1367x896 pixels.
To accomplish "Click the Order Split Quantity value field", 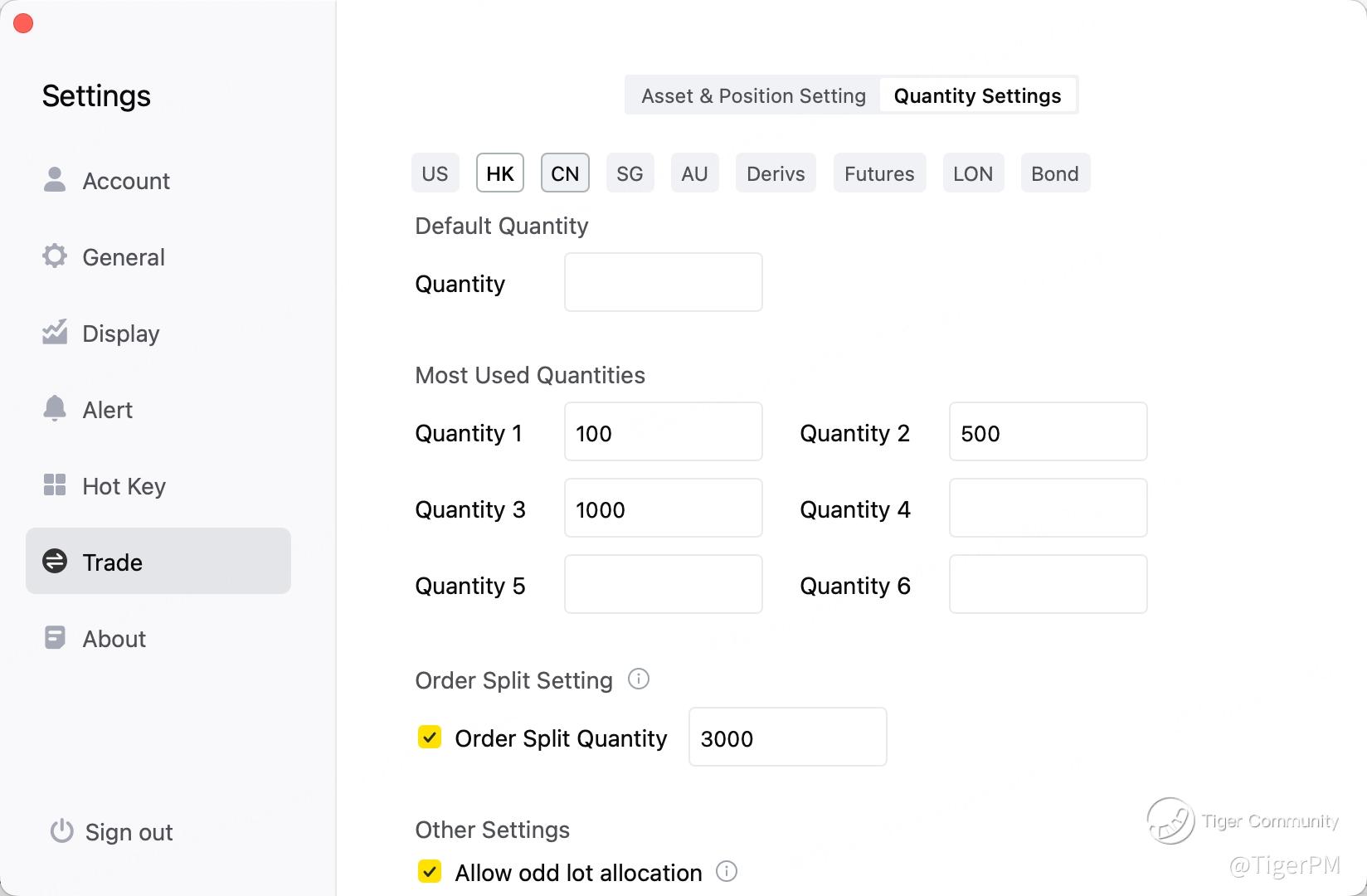I will 787,738.
